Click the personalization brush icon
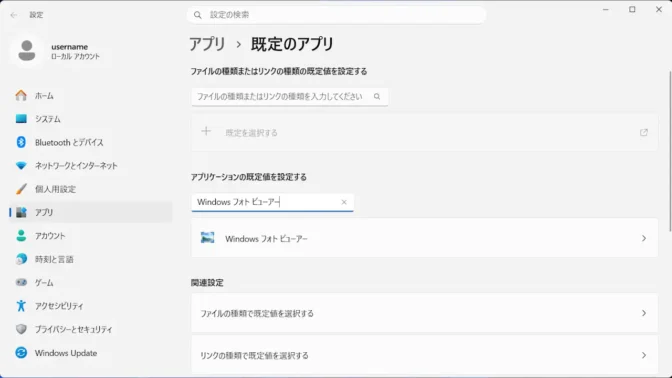Screen dimensions: 672x378 21,189
